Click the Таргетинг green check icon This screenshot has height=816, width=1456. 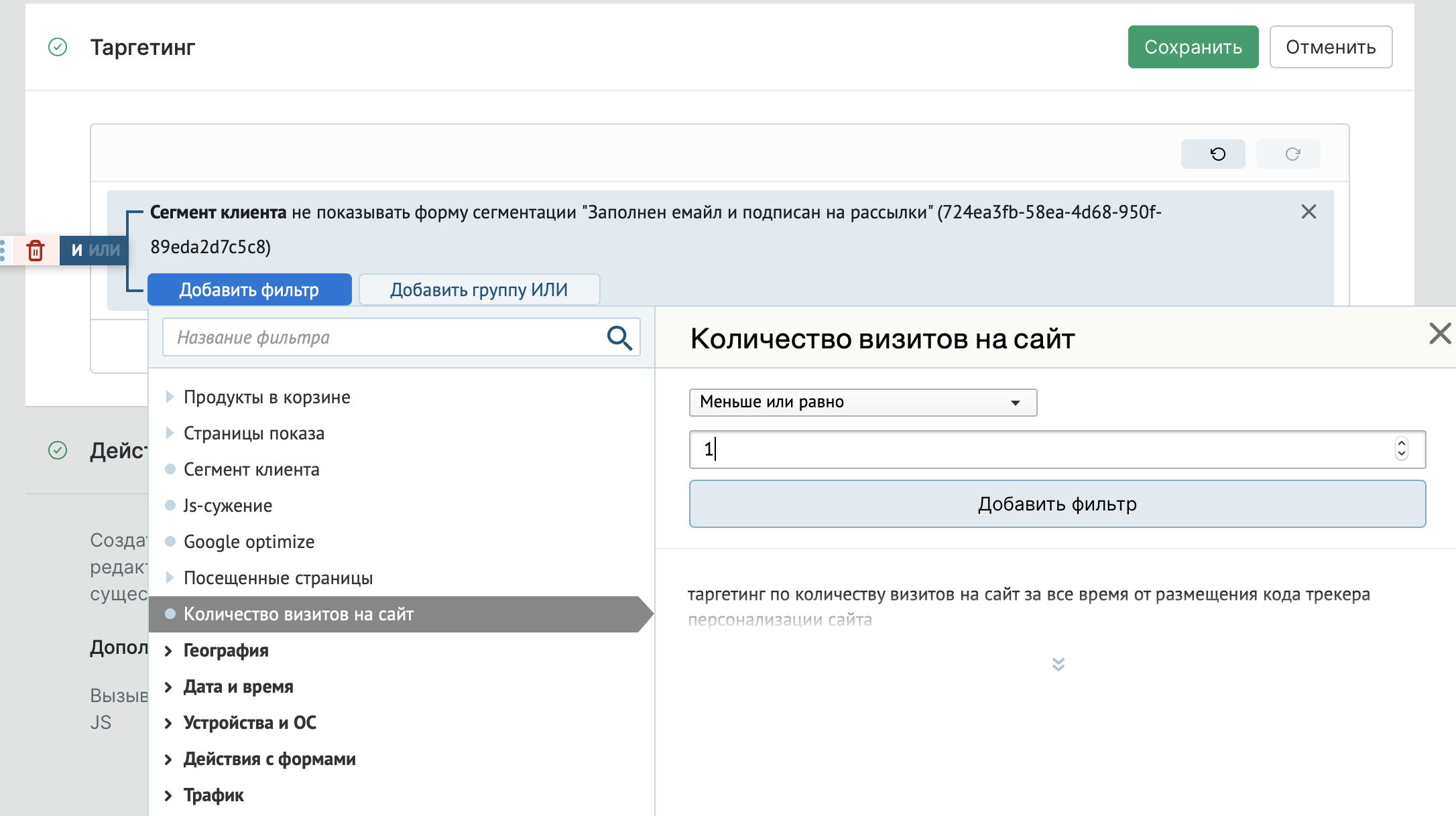coord(58,47)
